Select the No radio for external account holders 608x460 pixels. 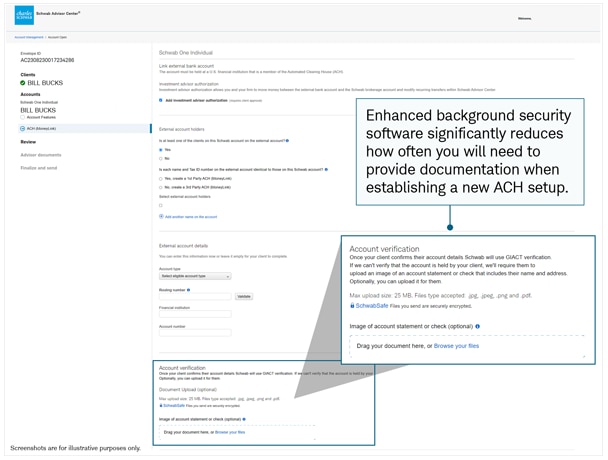tap(161, 159)
